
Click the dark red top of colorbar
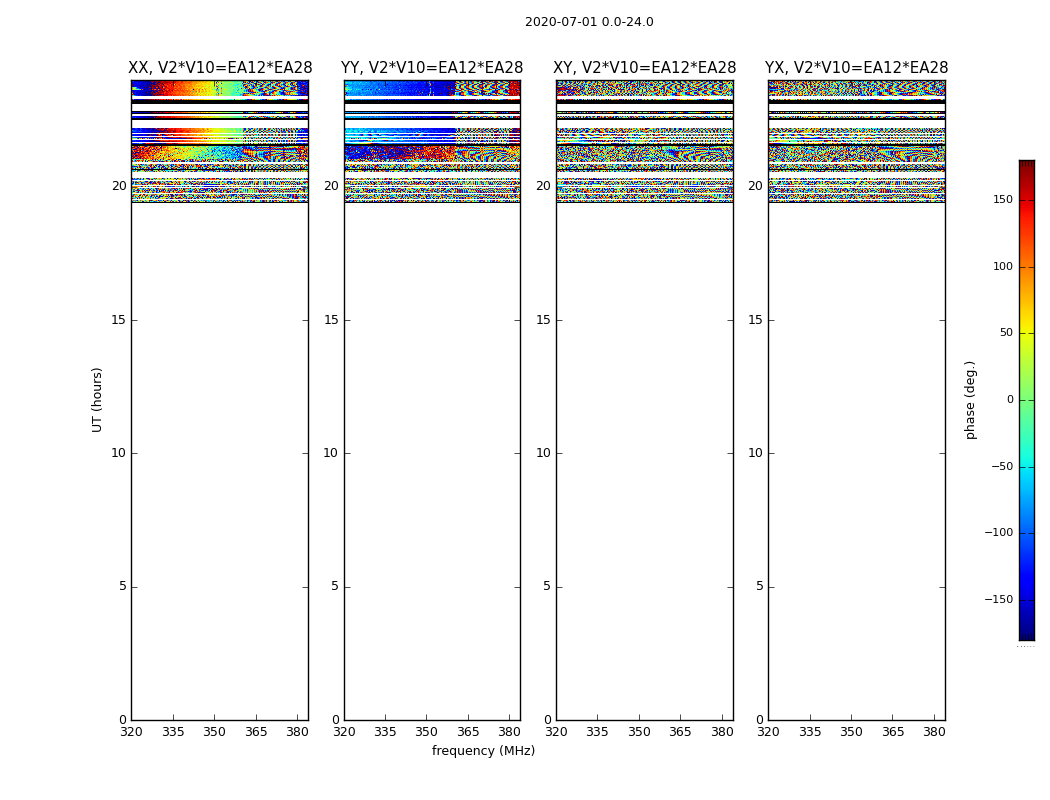[1026, 165]
